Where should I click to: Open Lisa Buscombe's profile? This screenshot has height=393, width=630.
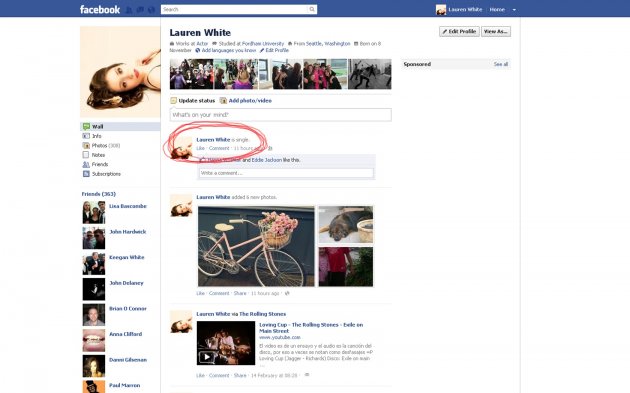128,206
